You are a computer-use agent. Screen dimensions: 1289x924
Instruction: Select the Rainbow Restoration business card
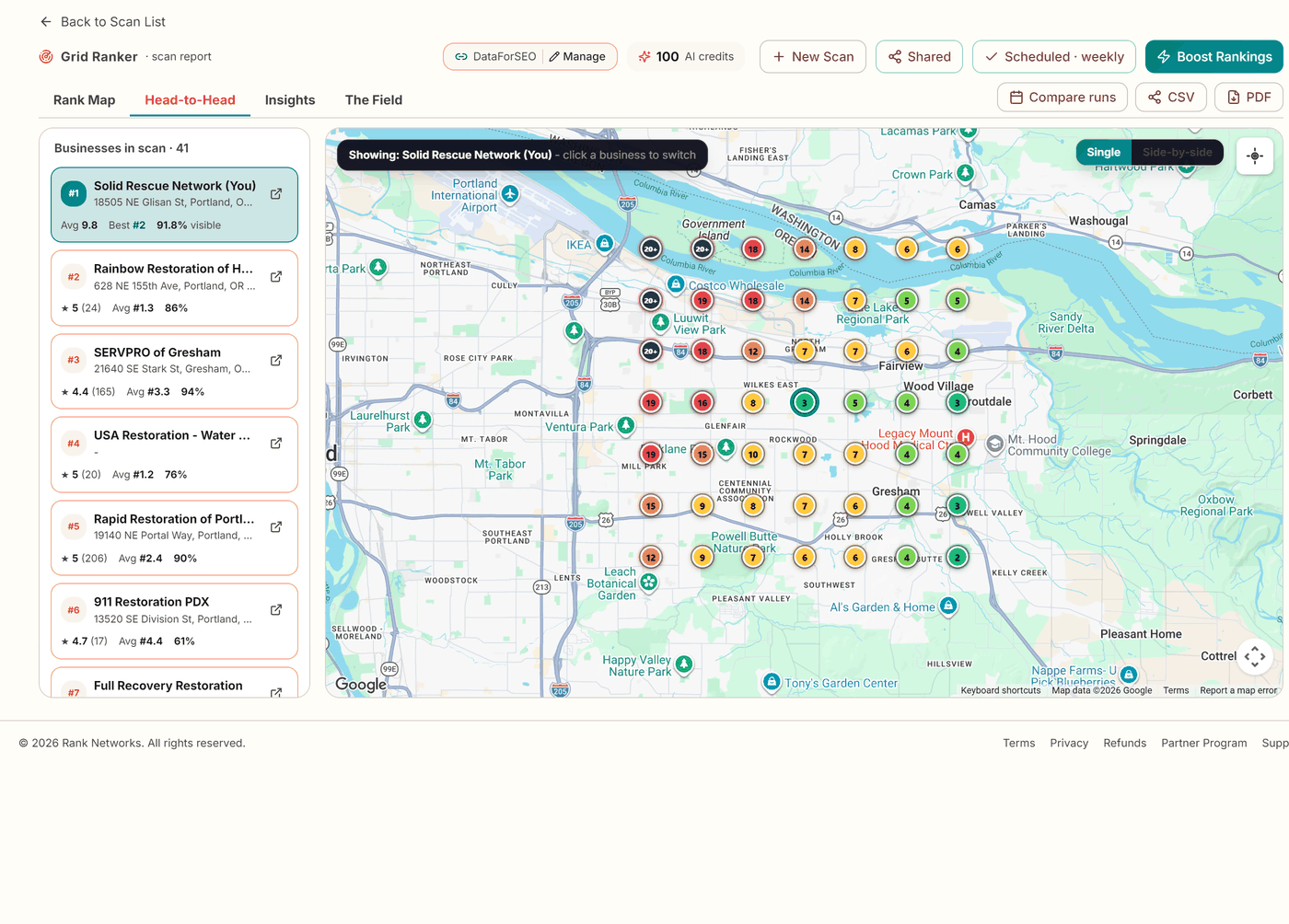click(x=174, y=288)
